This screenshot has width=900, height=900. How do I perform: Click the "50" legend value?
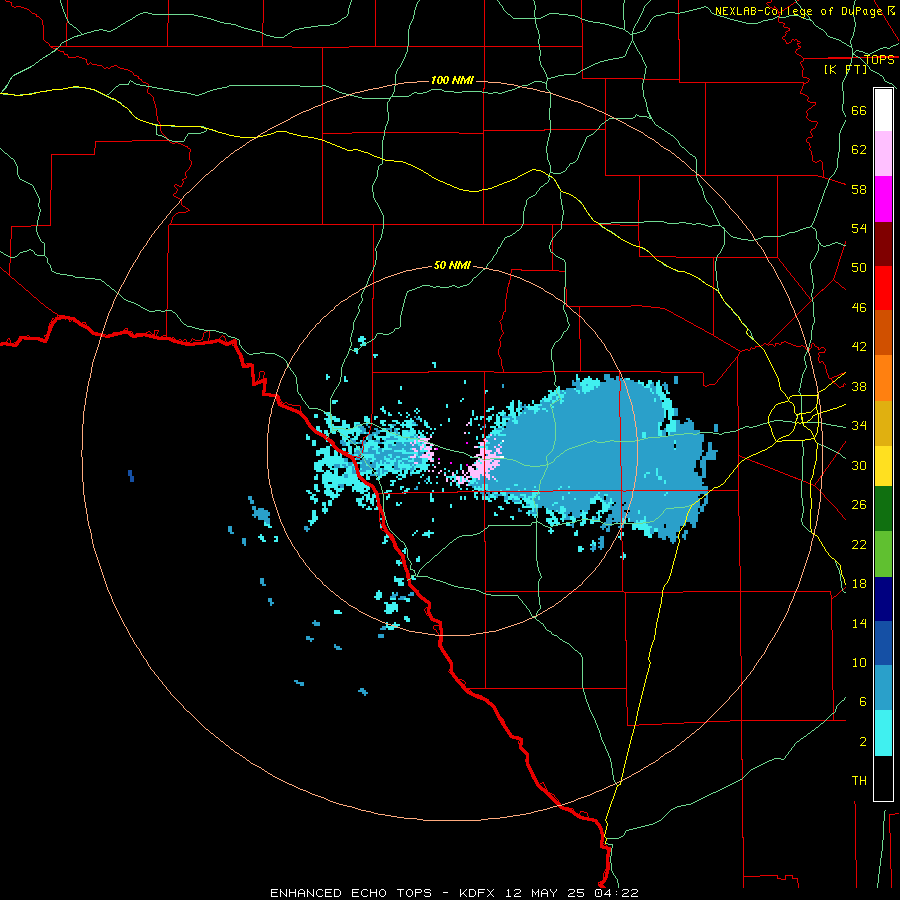click(x=859, y=268)
